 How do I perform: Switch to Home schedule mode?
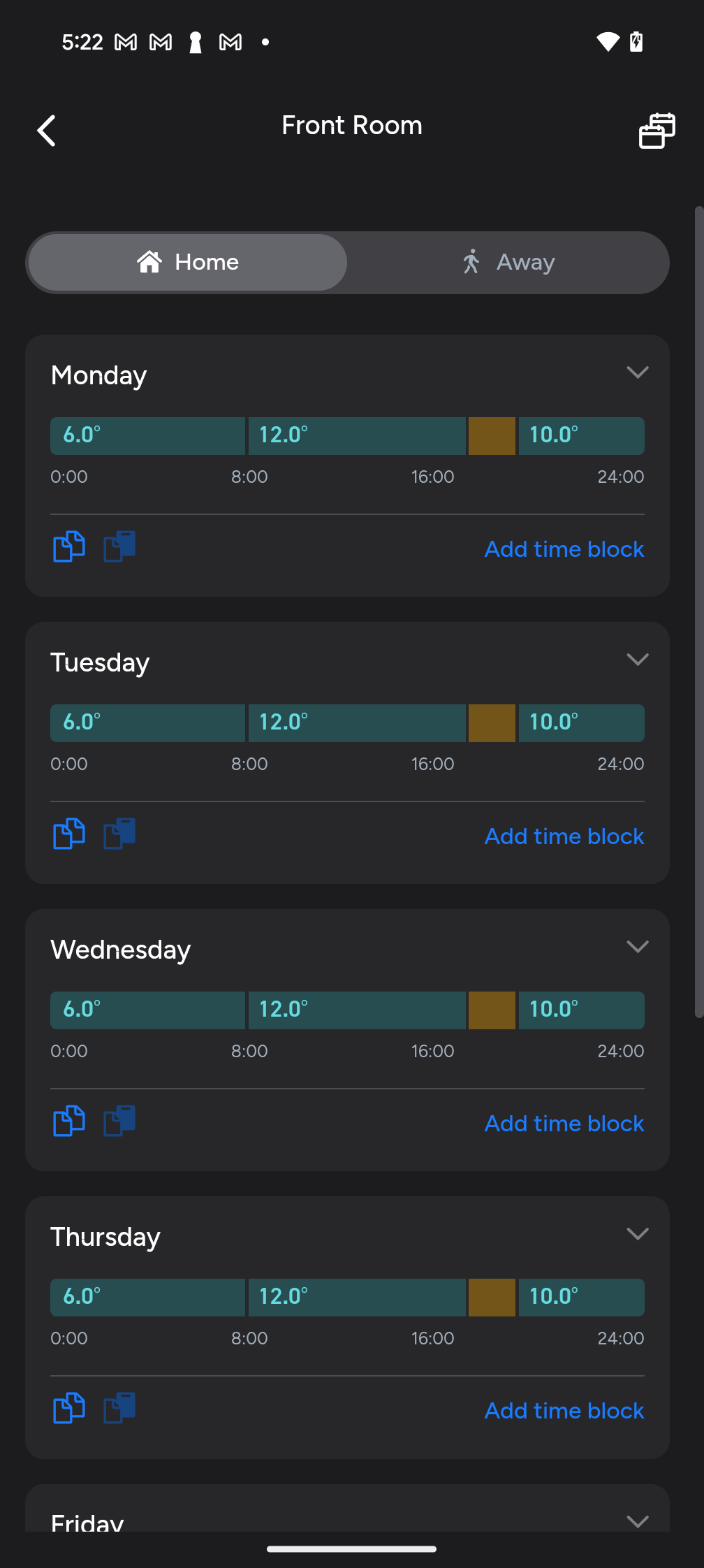point(188,262)
